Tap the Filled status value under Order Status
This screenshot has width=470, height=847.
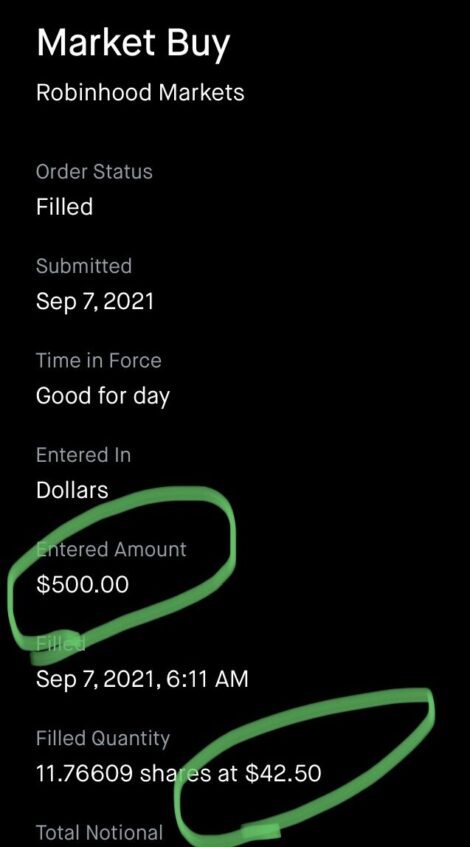pyautogui.click(x=64, y=207)
